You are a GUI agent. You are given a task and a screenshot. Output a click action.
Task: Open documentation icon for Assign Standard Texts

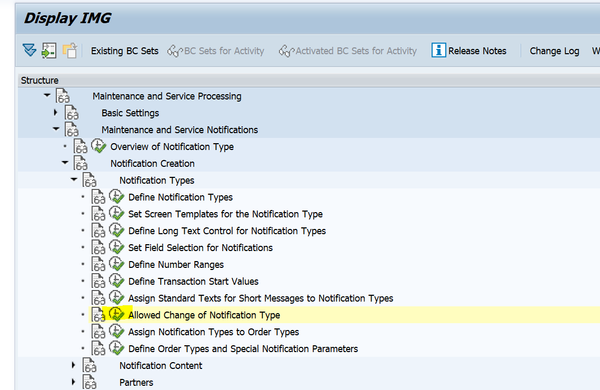(98, 298)
